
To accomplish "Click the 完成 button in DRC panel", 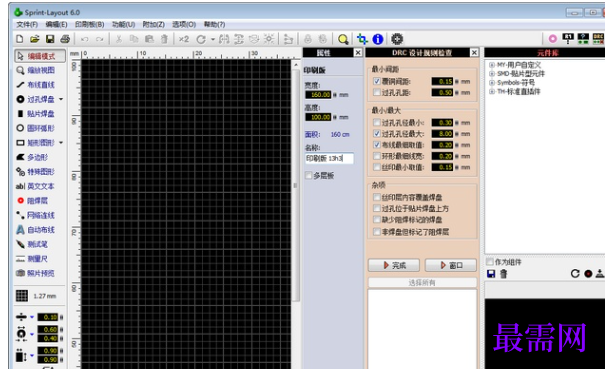I will pos(394,265).
